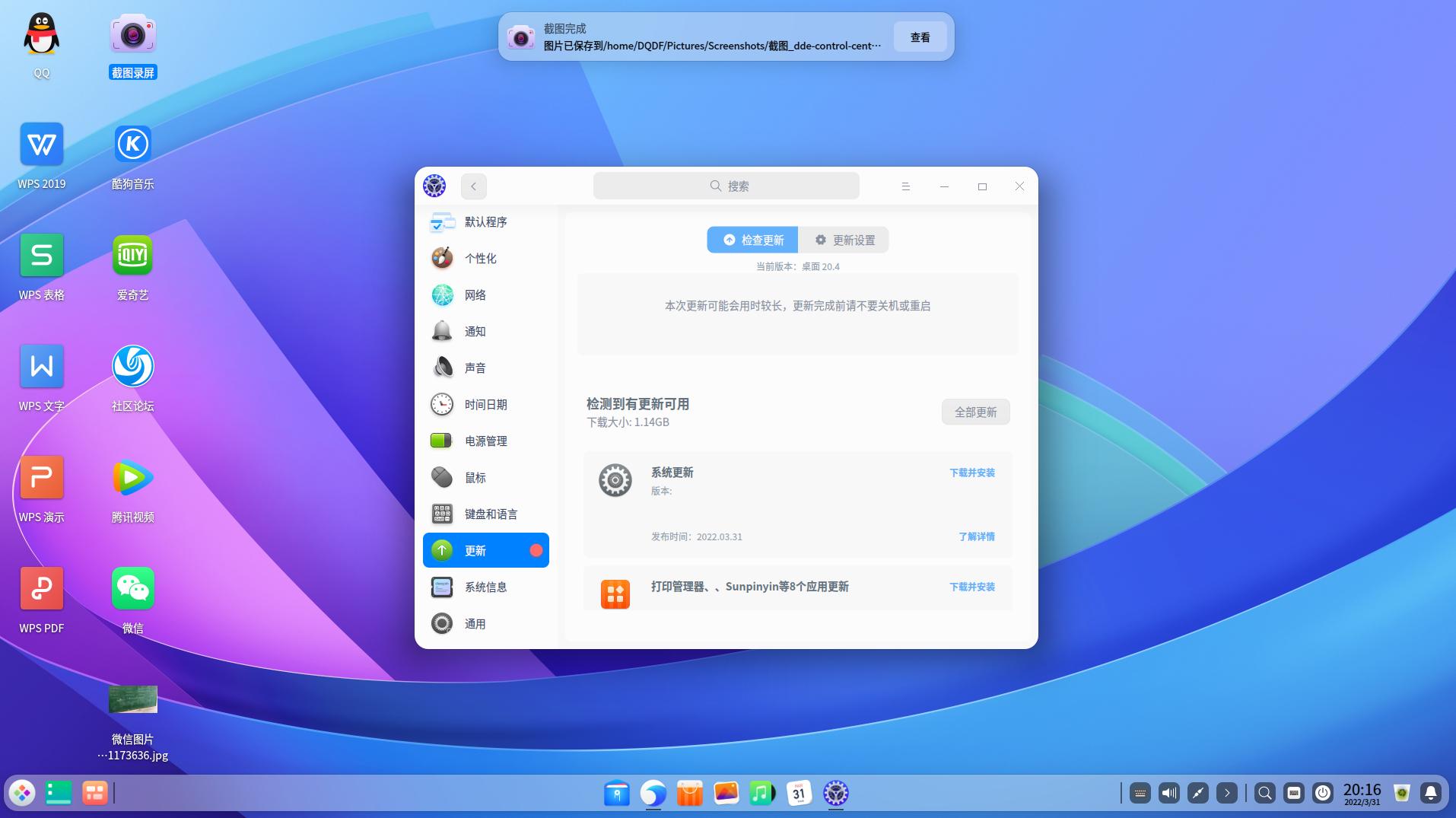
Task: Select the 声音 (Sound) sidebar icon
Action: pyautogui.click(x=442, y=368)
